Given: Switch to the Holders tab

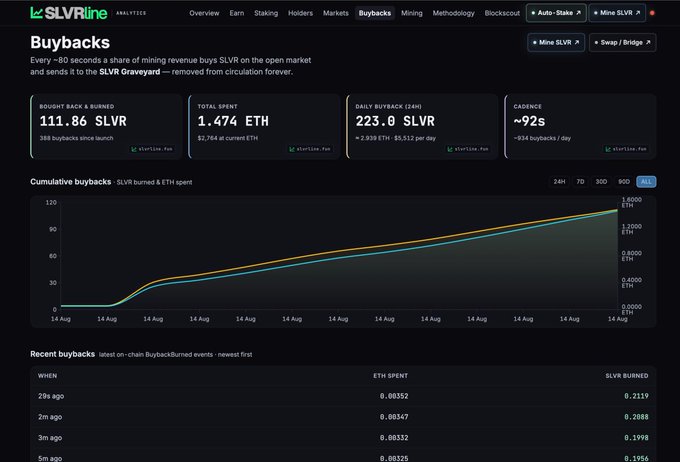Looking at the screenshot, I should [300, 13].
